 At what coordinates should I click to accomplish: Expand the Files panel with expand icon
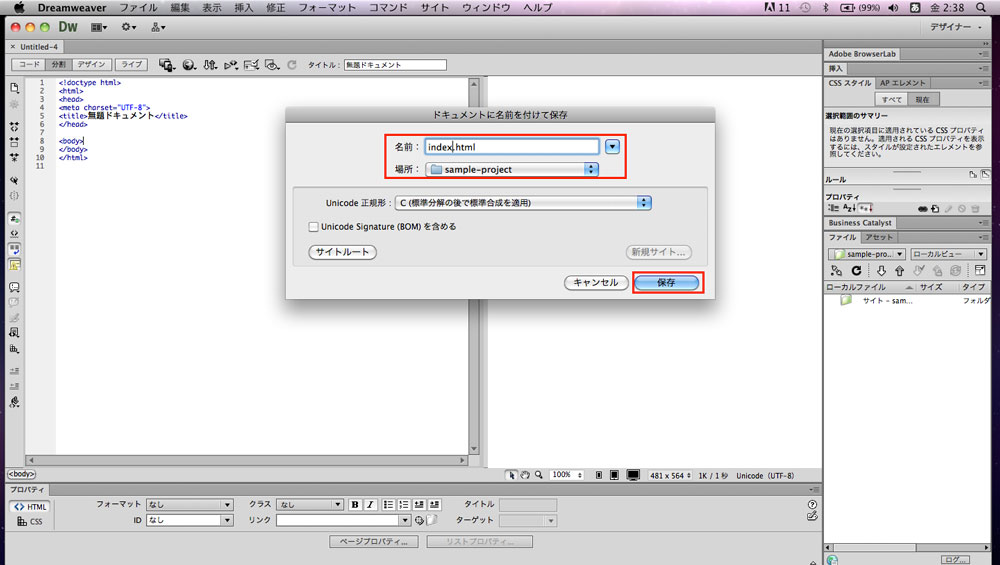980,270
